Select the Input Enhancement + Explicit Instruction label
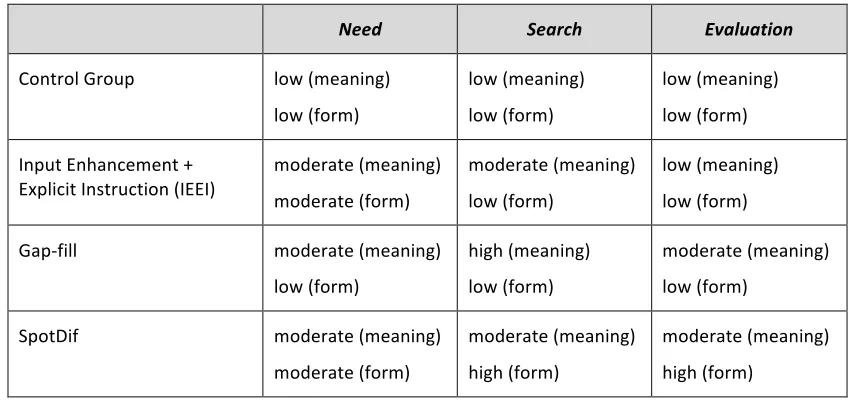852x402 pixels. (117, 177)
